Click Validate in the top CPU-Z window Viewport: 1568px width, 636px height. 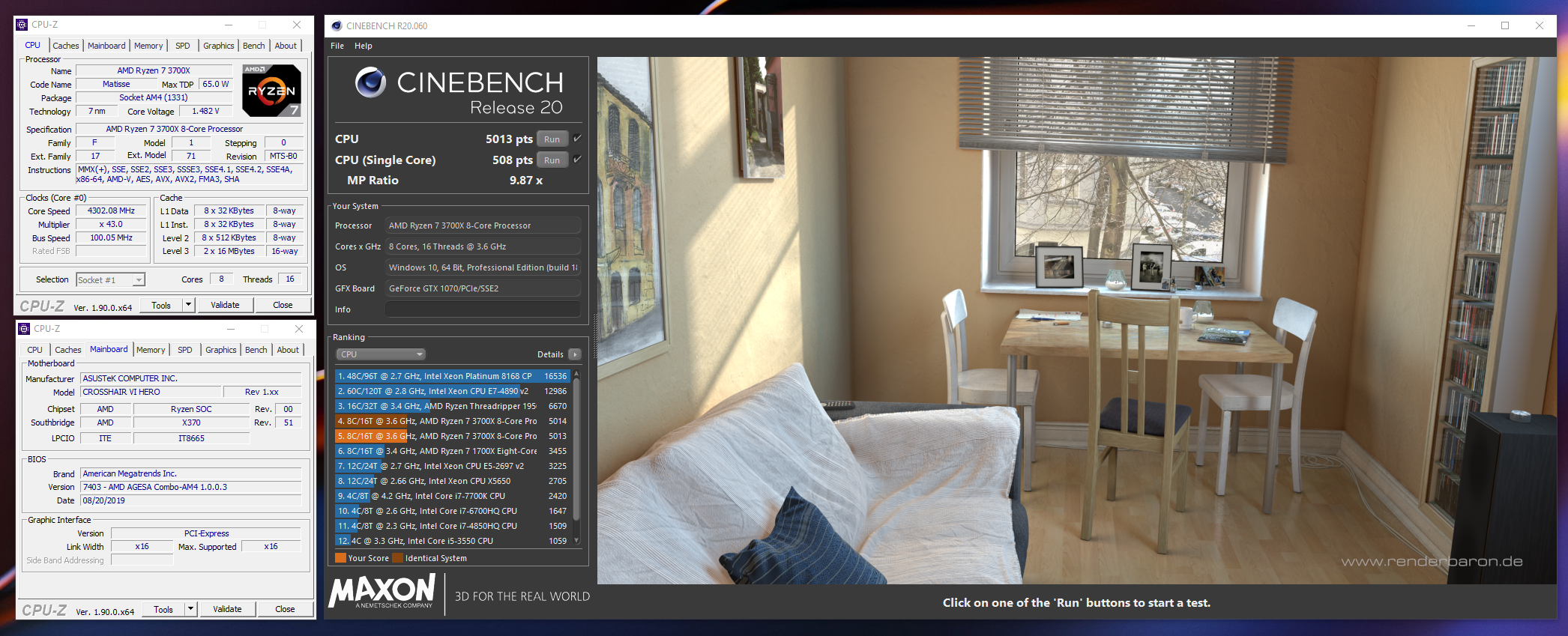(225, 305)
